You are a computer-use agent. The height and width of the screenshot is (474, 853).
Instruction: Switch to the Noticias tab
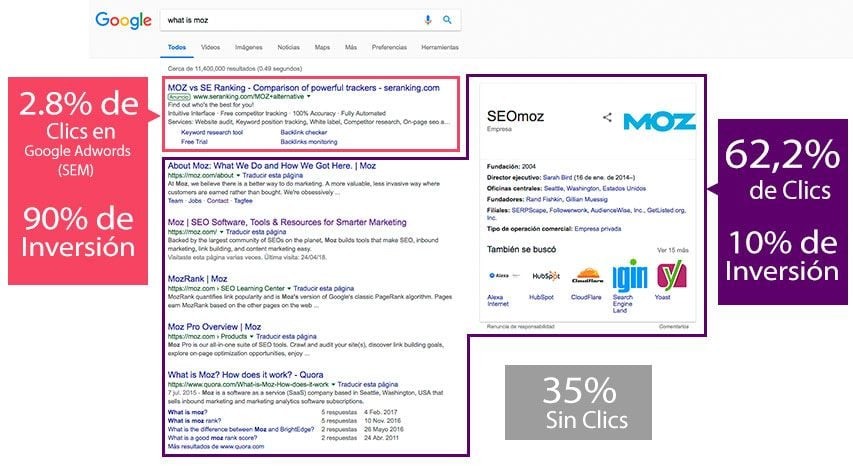288,47
